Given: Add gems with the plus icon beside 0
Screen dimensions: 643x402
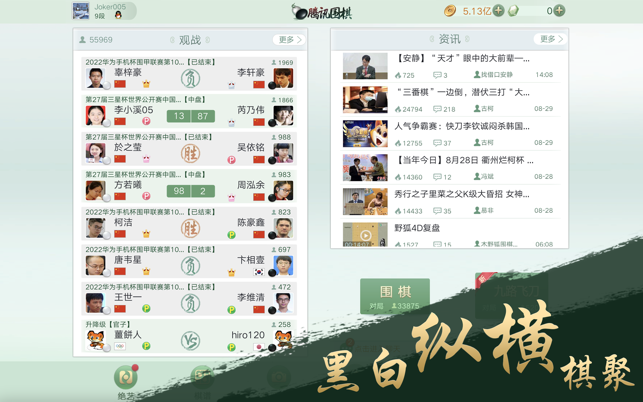Looking at the screenshot, I should 559,11.
